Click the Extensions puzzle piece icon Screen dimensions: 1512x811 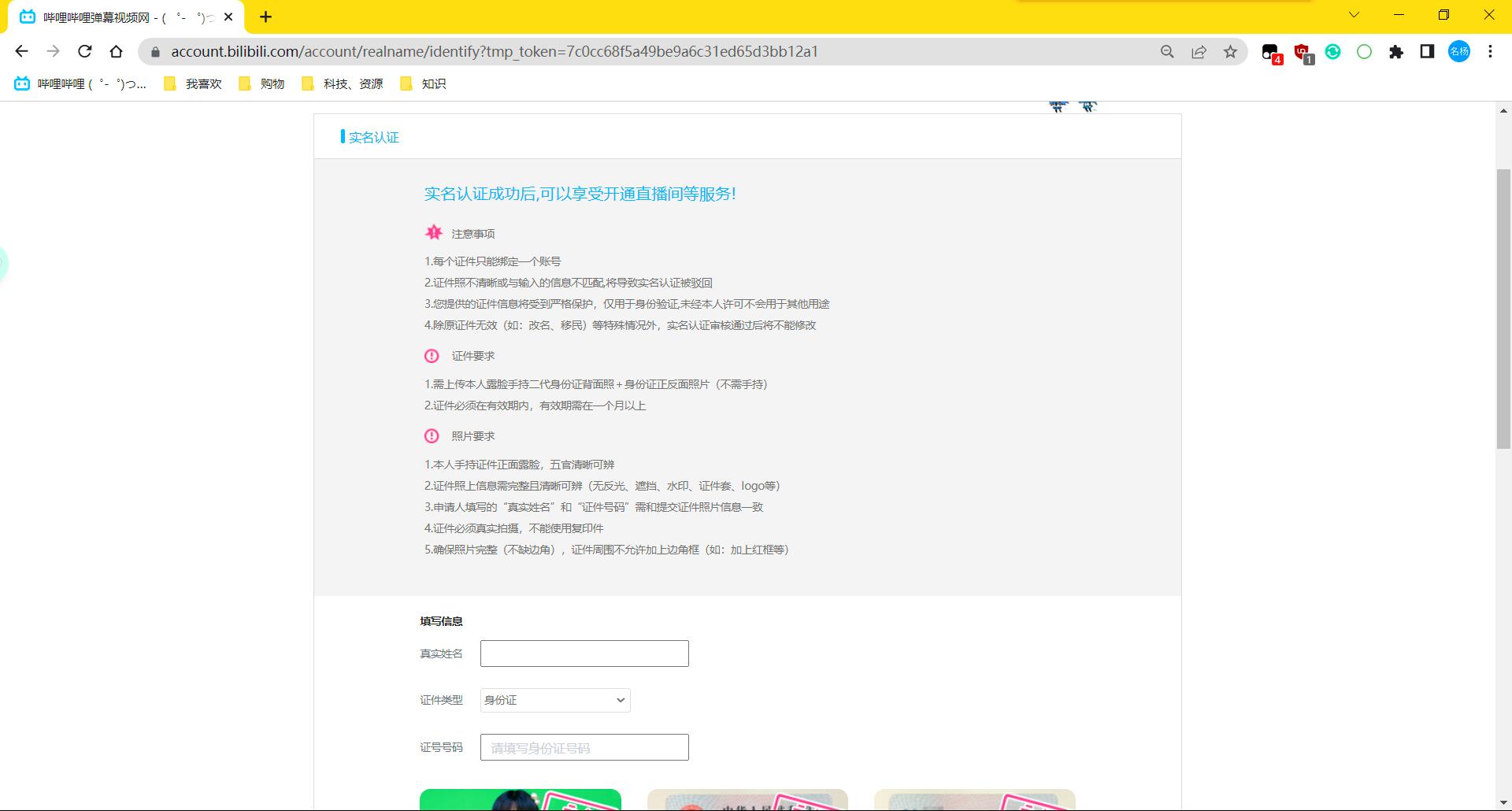coord(1396,51)
